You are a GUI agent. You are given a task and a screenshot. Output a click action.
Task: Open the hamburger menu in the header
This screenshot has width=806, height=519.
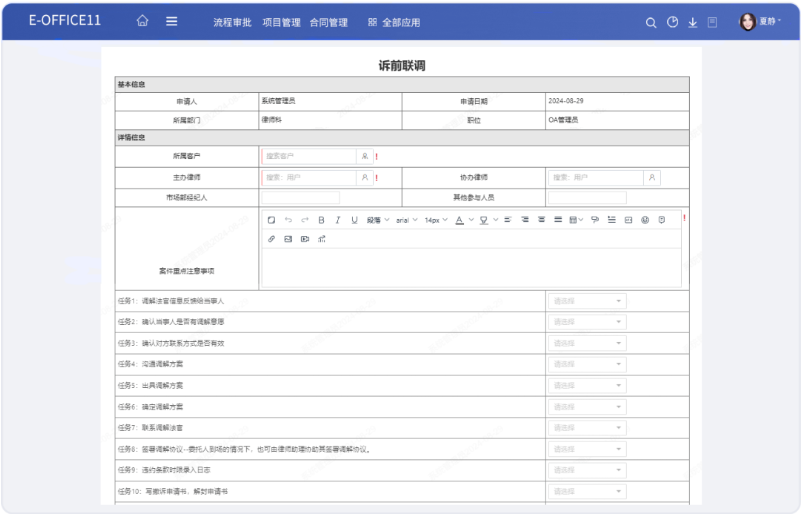pyautogui.click(x=171, y=21)
